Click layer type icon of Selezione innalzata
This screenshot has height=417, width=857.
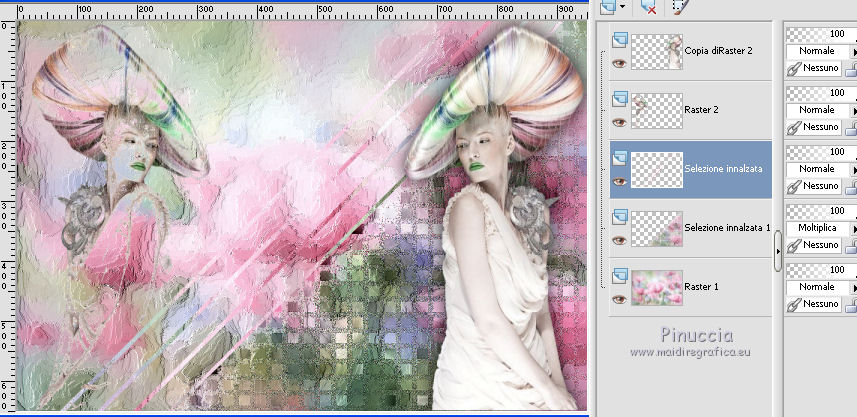pos(620,158)
